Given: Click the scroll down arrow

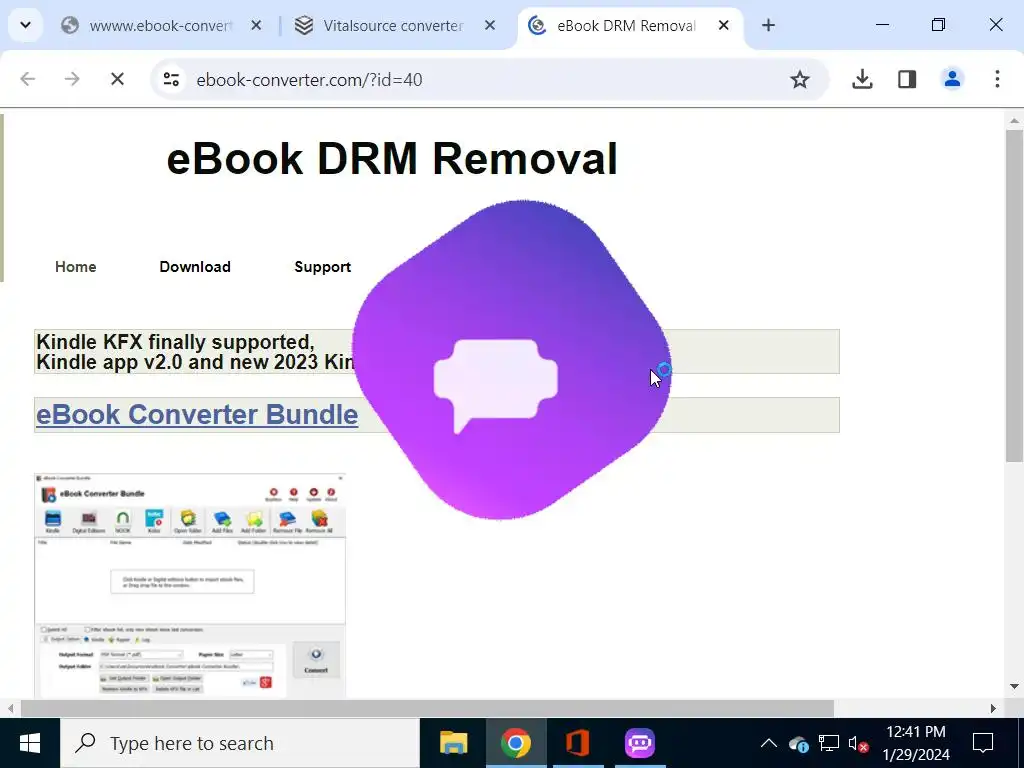Looking at the screenshot, I should 1014,686.
